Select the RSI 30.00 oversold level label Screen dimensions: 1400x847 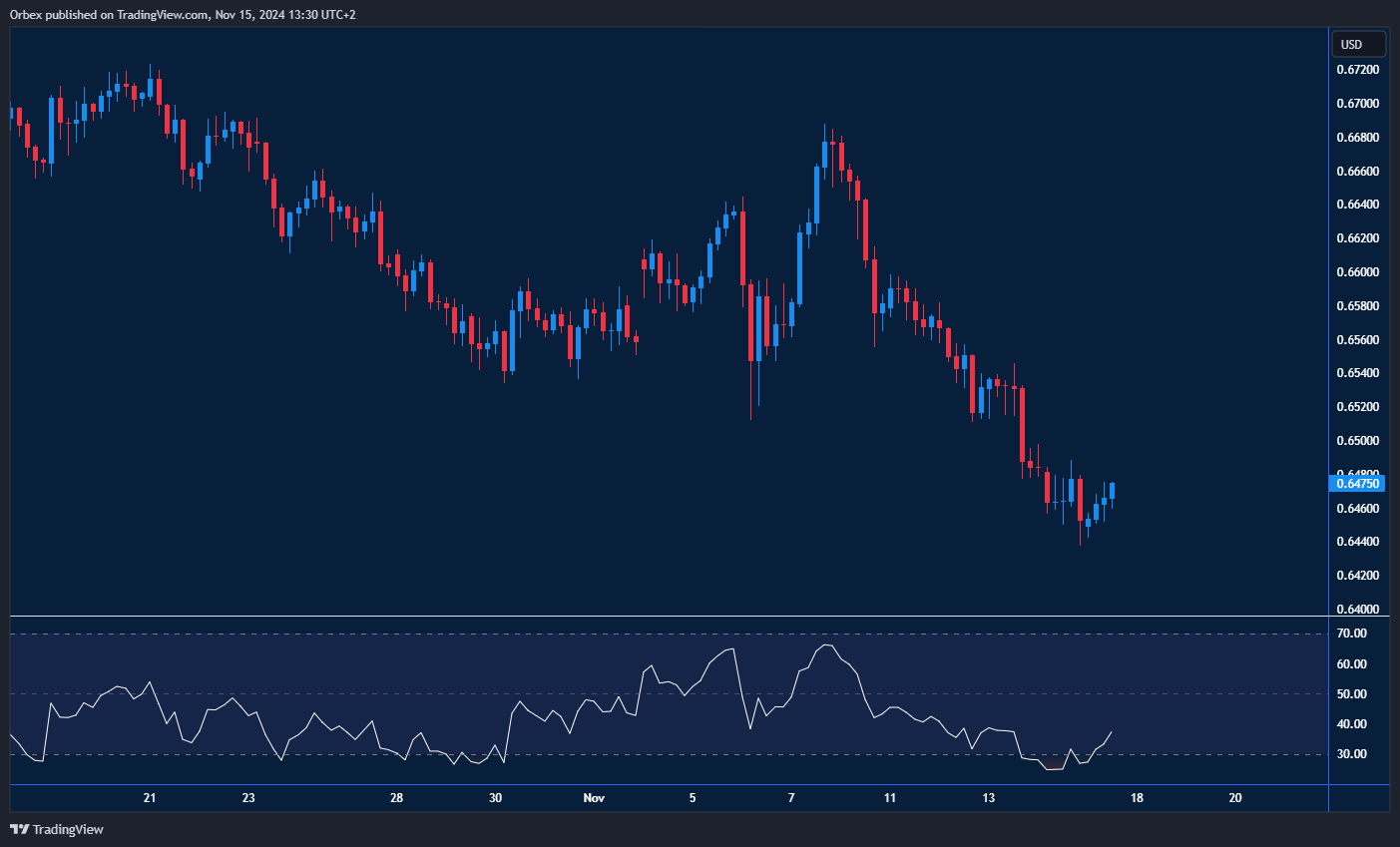pos(1351,754)
